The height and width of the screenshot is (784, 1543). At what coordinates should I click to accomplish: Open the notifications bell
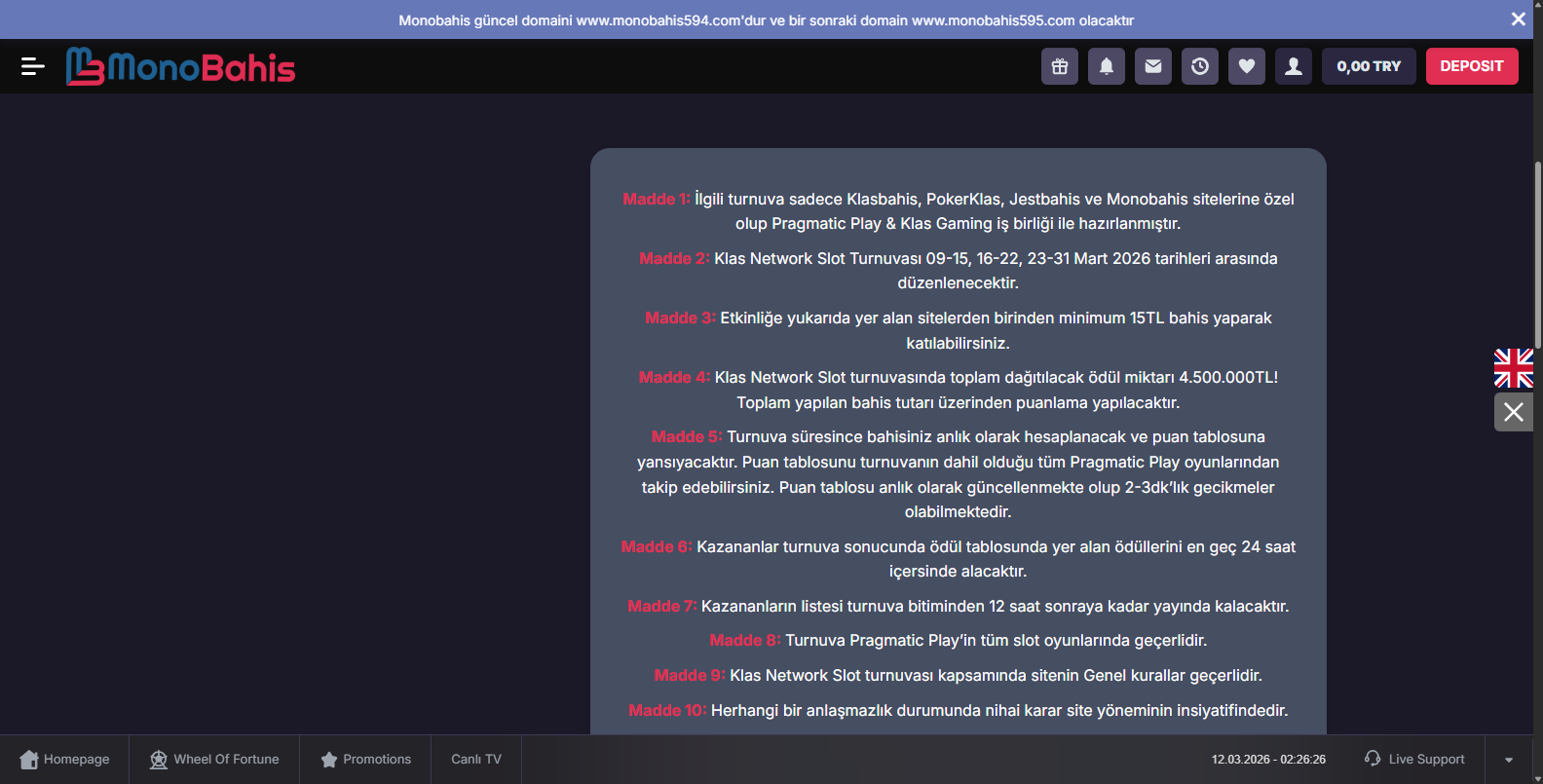tap(1107, 66)
